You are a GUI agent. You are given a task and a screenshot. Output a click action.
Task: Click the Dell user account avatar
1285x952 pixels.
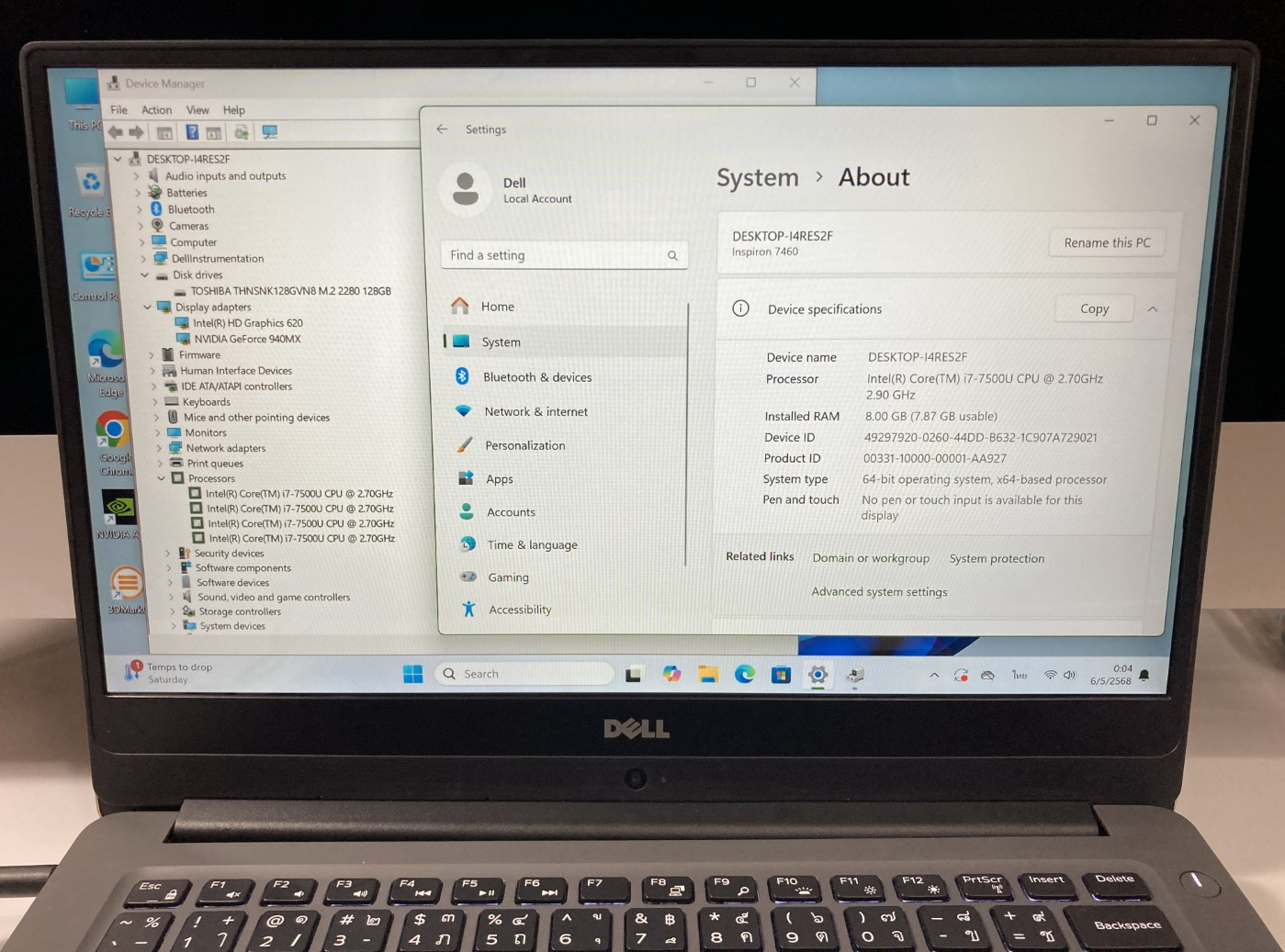coord(466,188)
